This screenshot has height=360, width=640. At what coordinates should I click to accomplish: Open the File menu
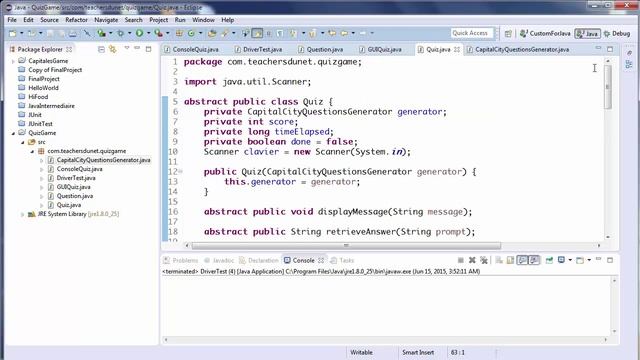click(x=12, y=20)
